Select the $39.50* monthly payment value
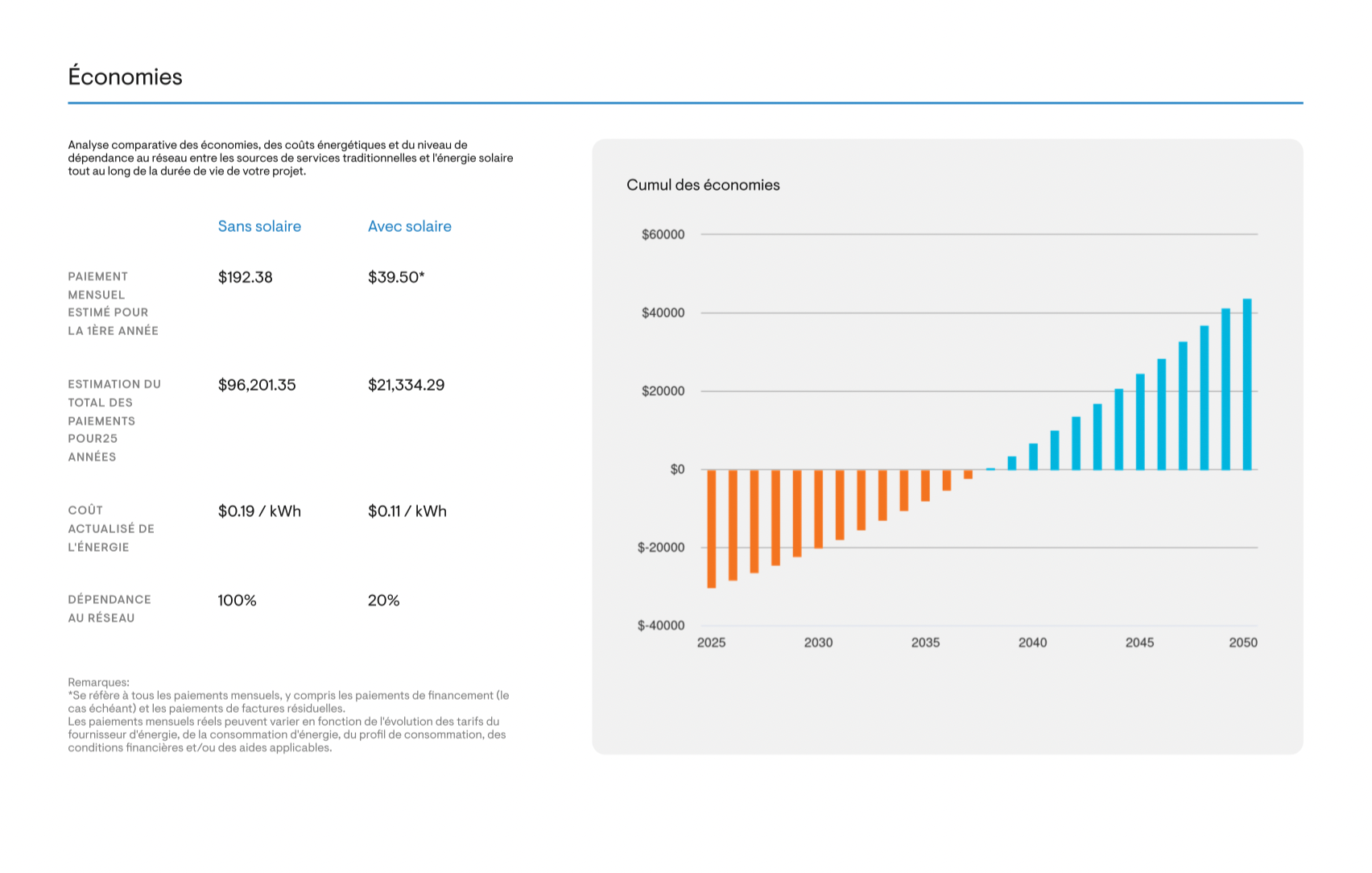 (x=395, y=277)
